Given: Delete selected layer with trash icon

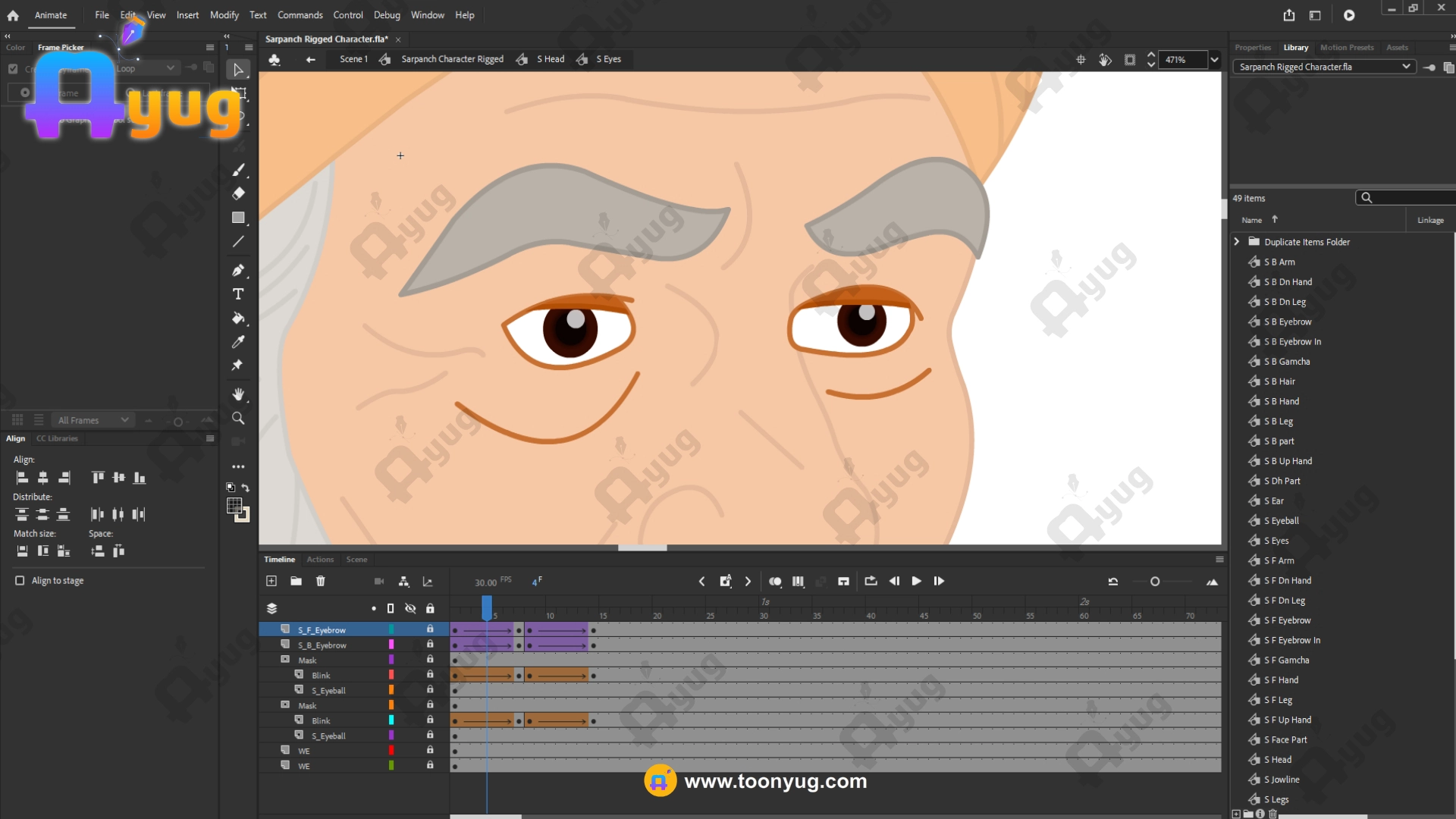Looking at the screenshot, I should [x=321, y=581].
